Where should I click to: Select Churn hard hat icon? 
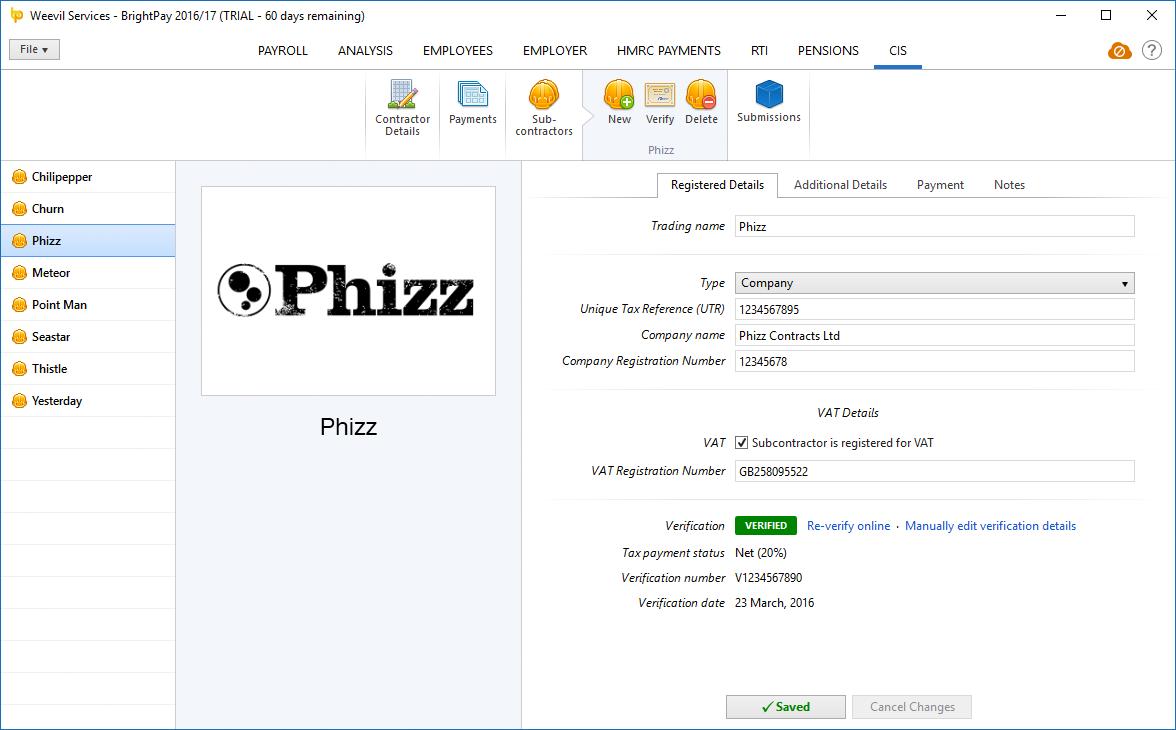point(20,209)
